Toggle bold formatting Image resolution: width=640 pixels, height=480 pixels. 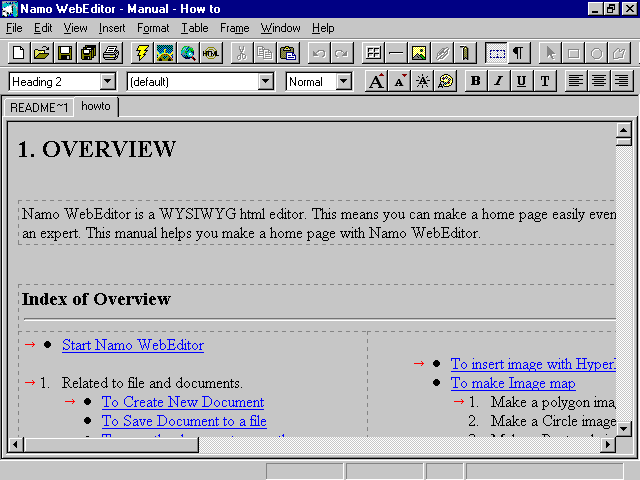click(x=475, y=81)
